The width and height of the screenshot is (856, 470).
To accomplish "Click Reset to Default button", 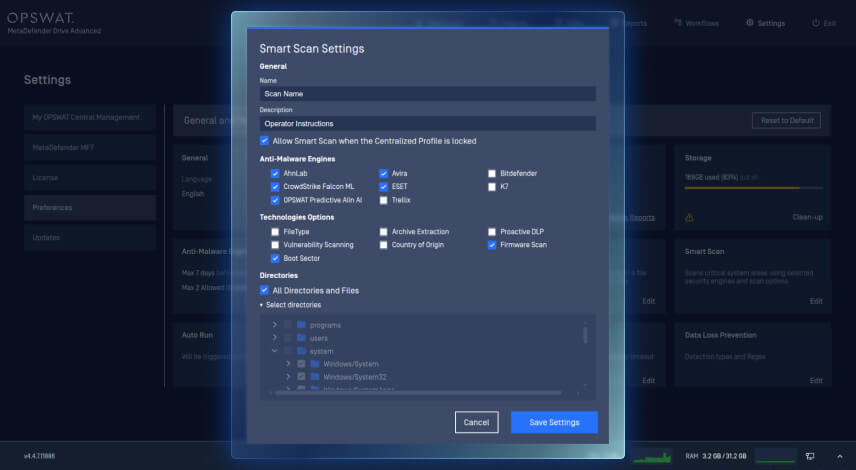I will point(787,120).
